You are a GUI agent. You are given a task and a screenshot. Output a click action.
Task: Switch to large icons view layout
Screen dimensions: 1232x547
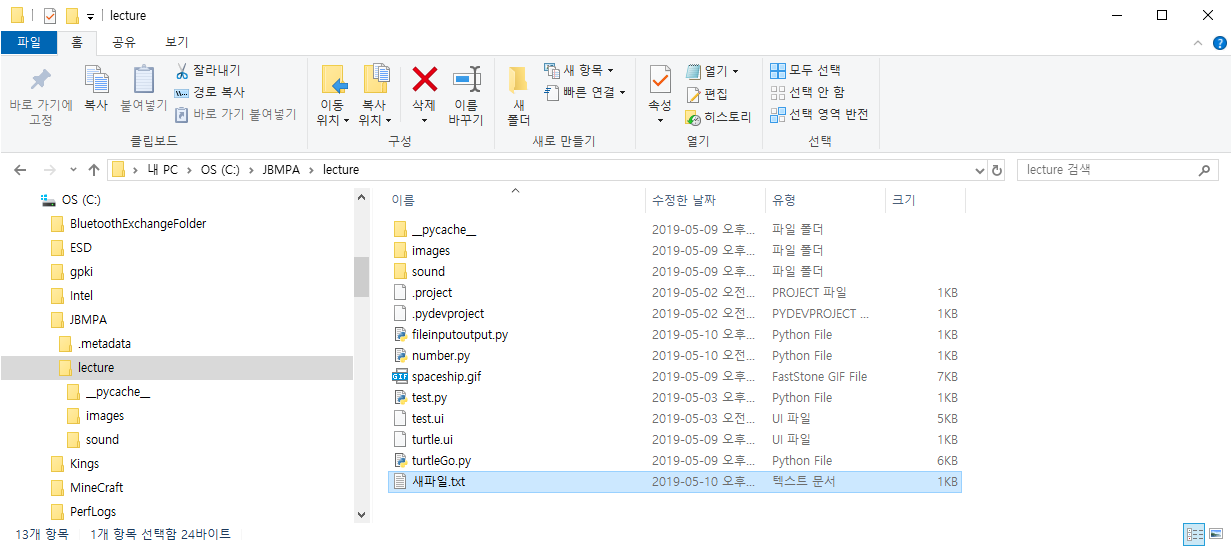click(1218, 535)
